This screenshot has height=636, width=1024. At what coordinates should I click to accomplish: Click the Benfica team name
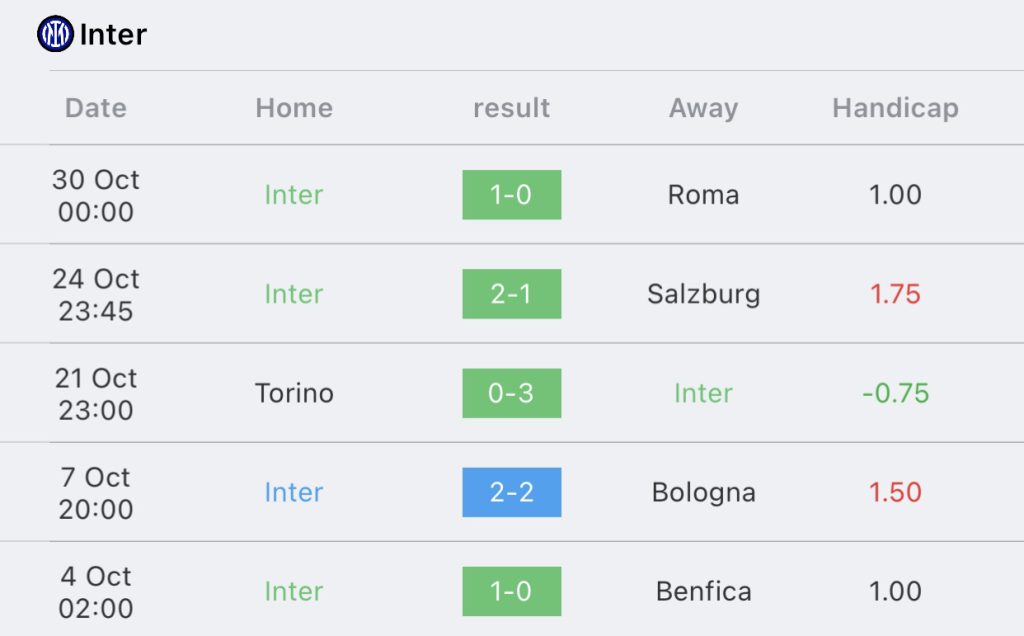703,591
